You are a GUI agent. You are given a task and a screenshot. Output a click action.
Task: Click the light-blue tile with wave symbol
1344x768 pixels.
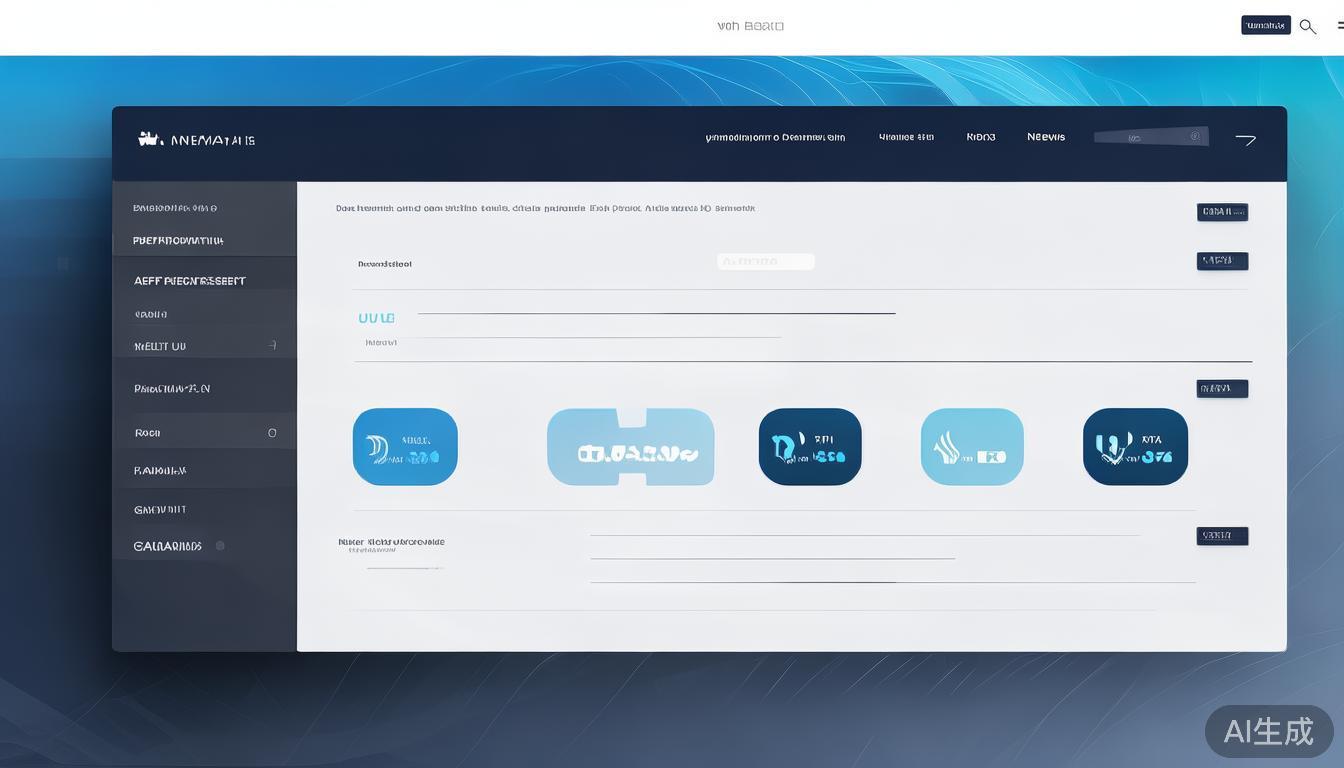point(972,447)
